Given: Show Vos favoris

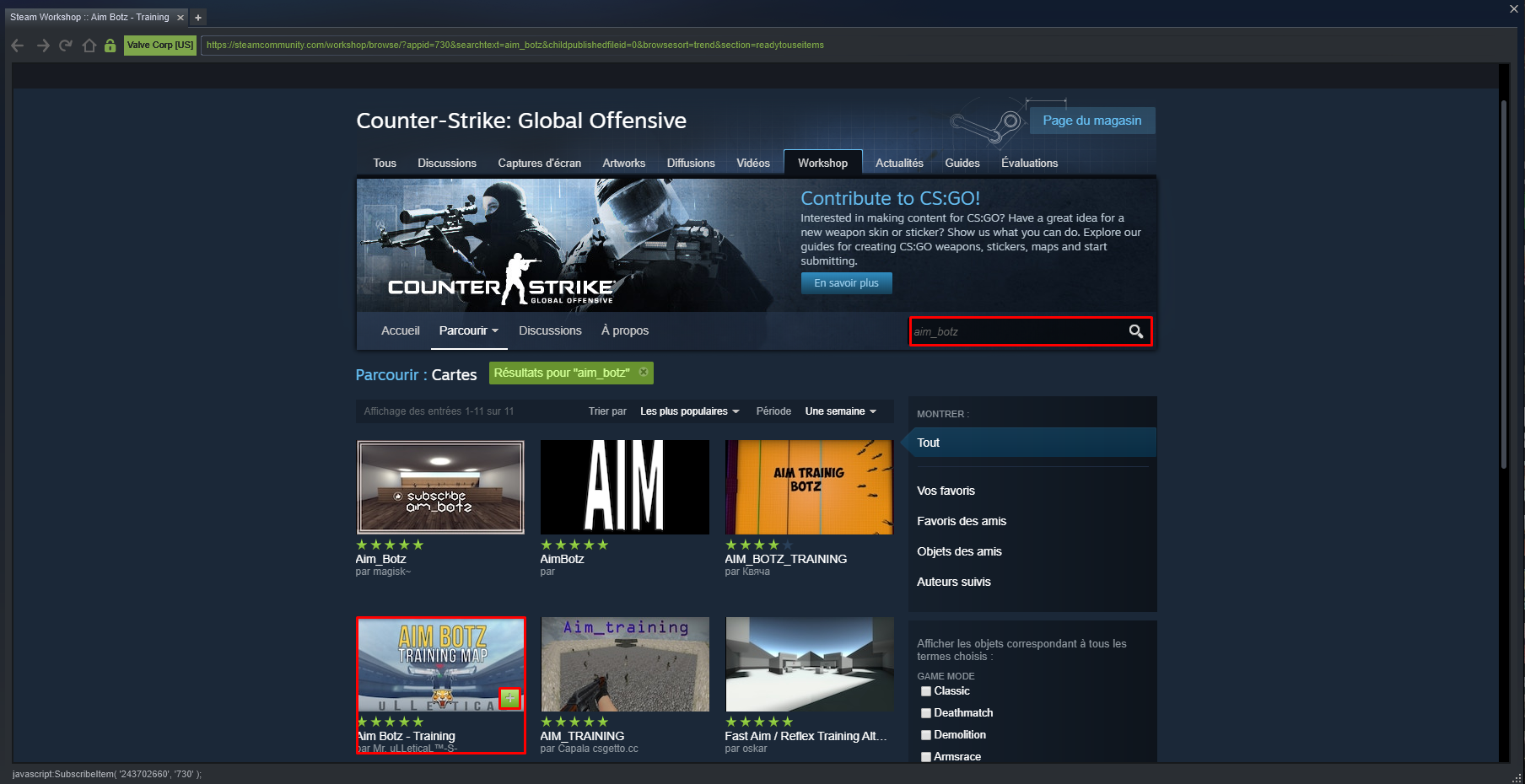Looking at the screenshot, I should [x=946, y=491].
